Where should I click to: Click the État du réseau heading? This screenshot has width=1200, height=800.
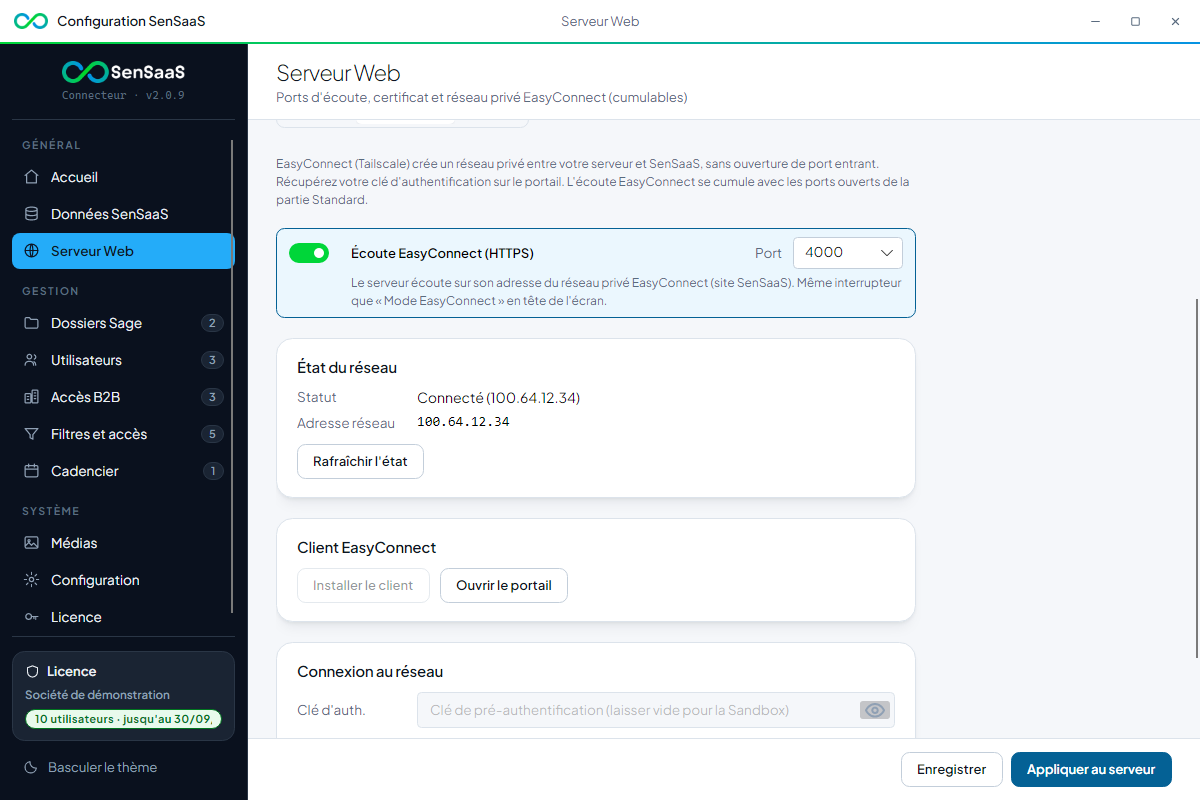(x=347, y=368)
